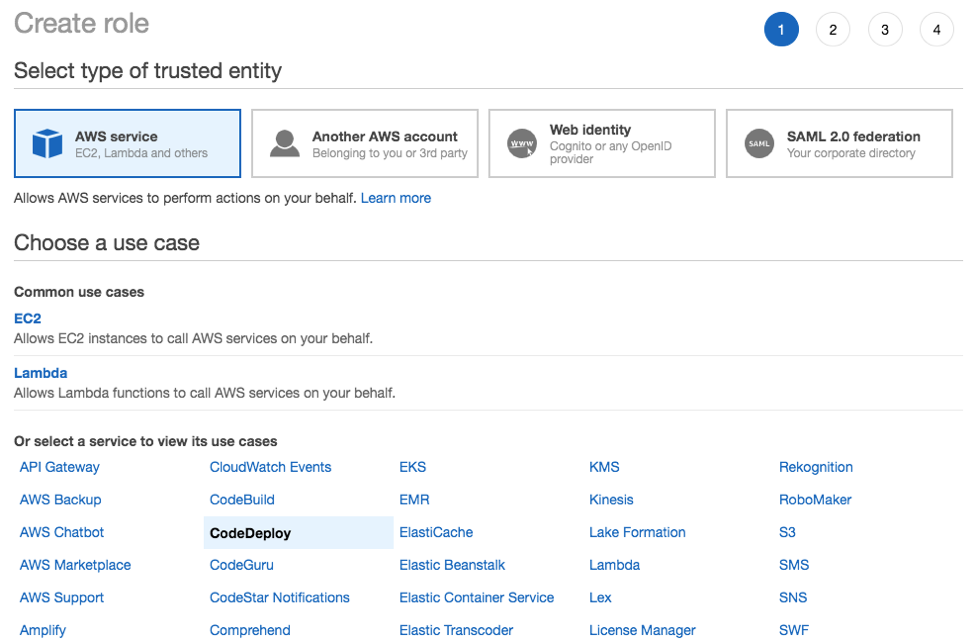Click the highlighted CodeDeploy service
Viewport: 974px width, 639px height.
tap(299, 533)
